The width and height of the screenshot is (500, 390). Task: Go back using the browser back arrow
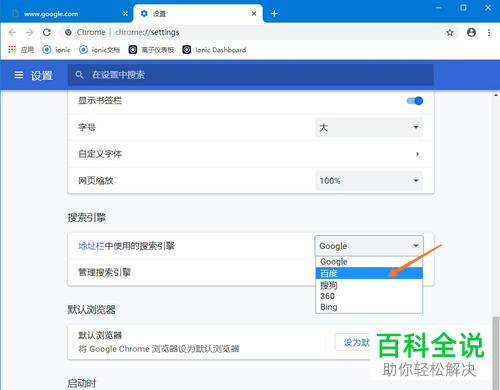pos(12,32)
